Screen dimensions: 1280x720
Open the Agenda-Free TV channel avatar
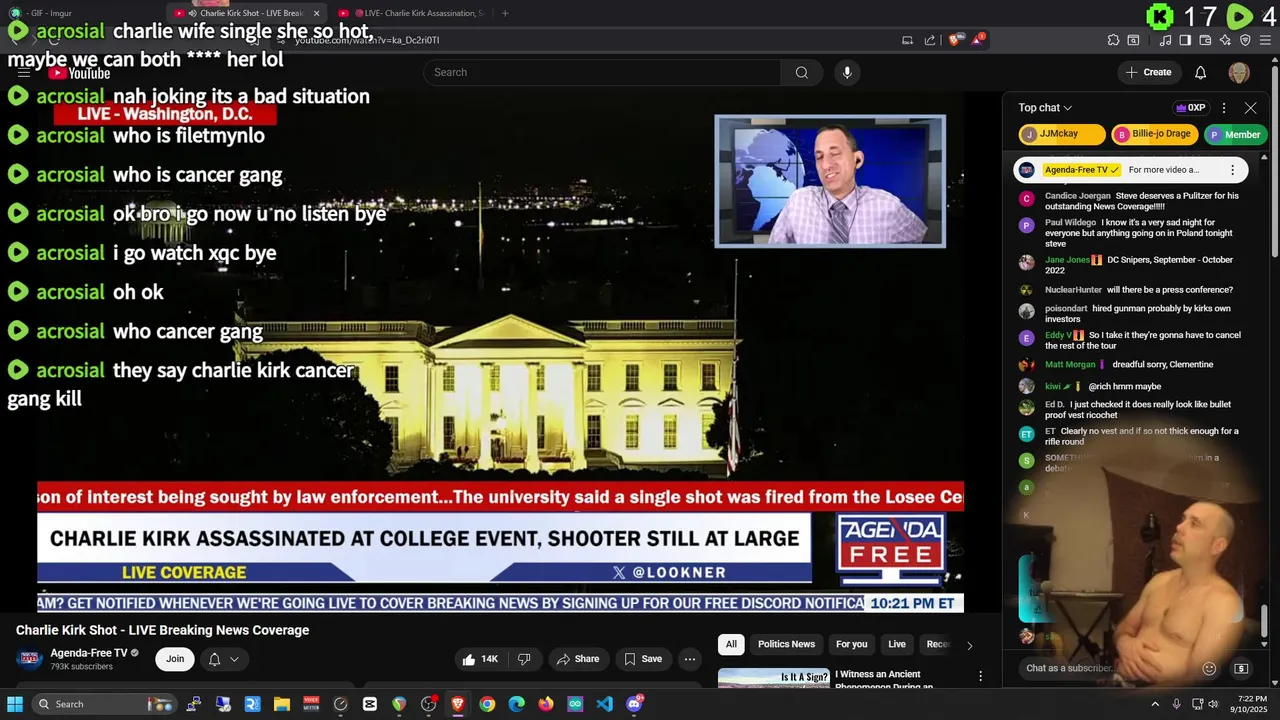30,658
